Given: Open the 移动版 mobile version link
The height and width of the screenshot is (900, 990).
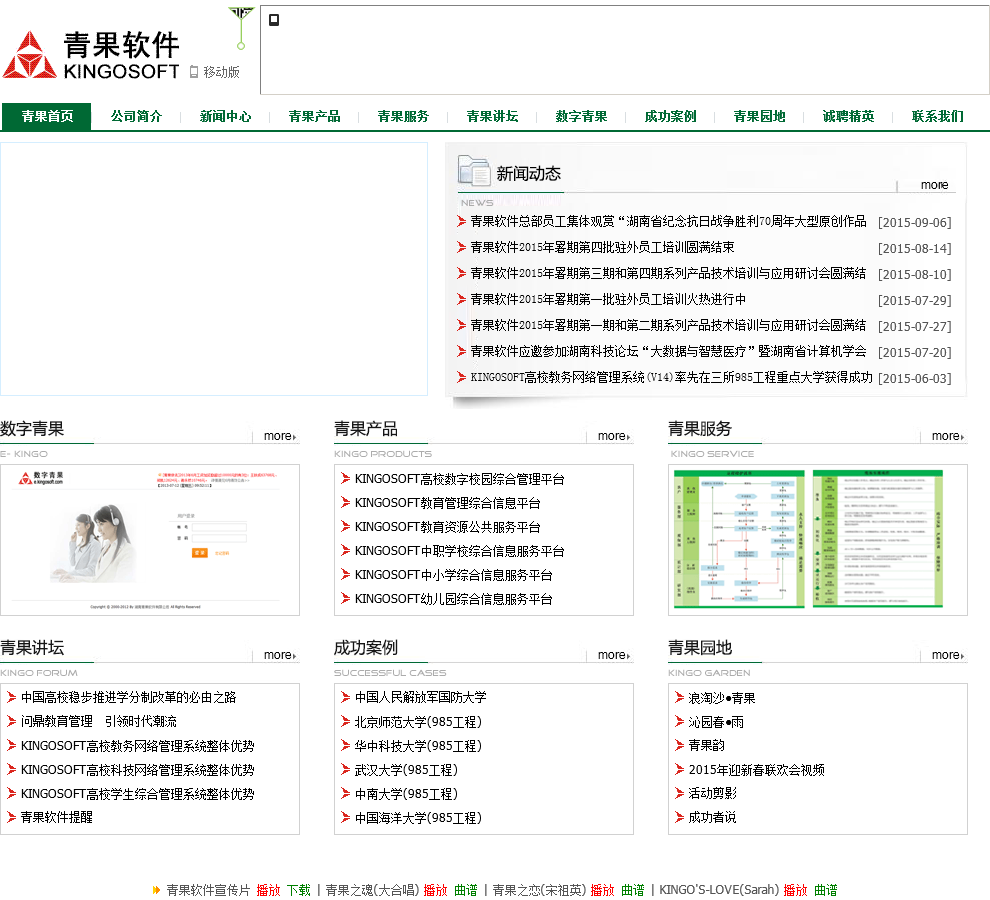Looking at the screenshot, I should pyautogui.click(x=215, y=72).
